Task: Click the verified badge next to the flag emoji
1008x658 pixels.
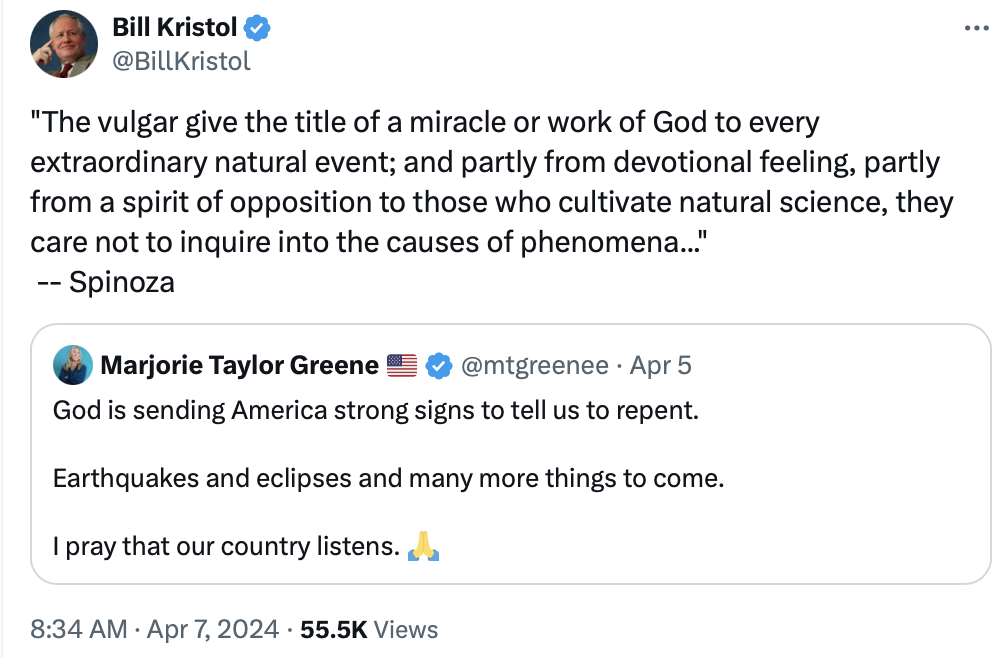Action: [x=438, y=366]
